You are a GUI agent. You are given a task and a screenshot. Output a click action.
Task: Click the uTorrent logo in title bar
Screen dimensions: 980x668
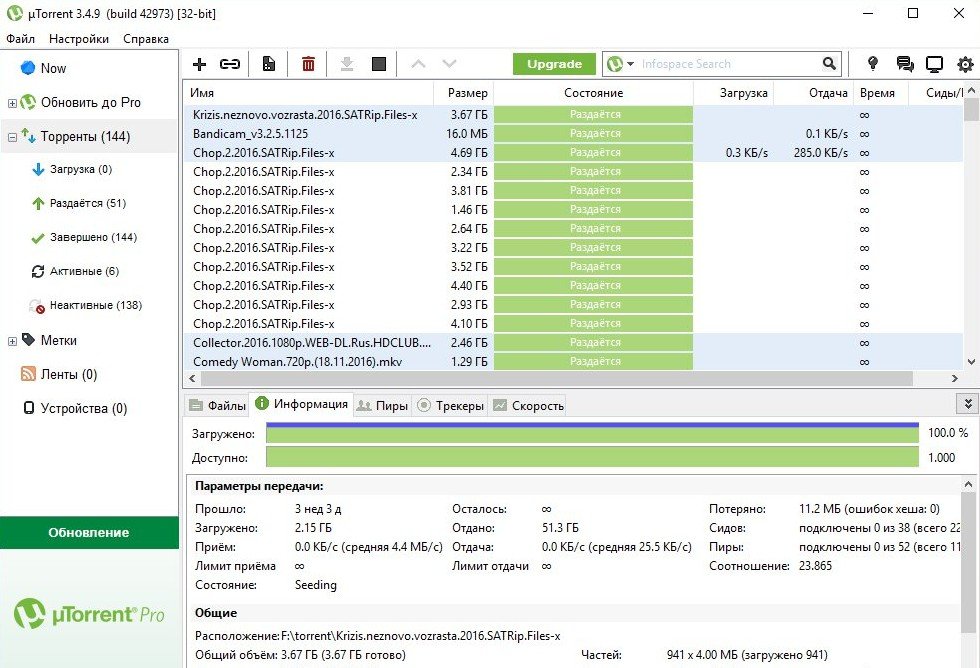pos(14,13)
